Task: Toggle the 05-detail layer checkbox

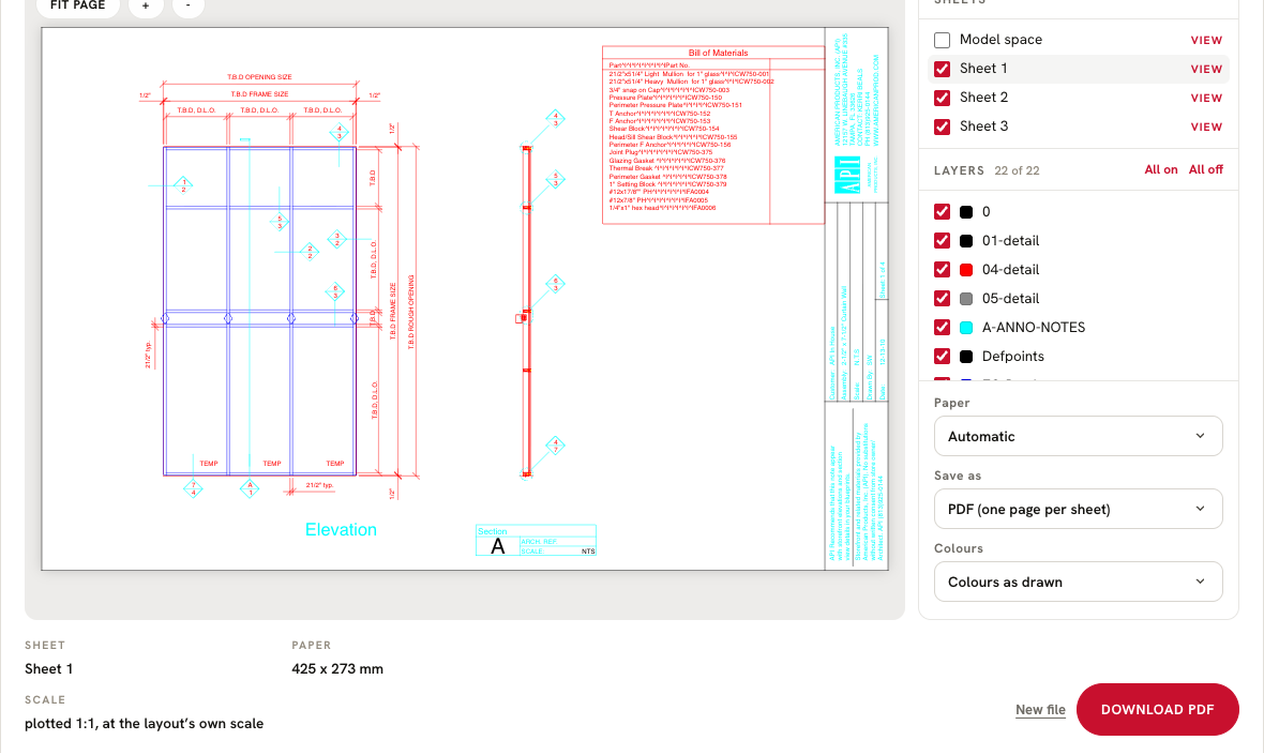Action: click(942, 299)
